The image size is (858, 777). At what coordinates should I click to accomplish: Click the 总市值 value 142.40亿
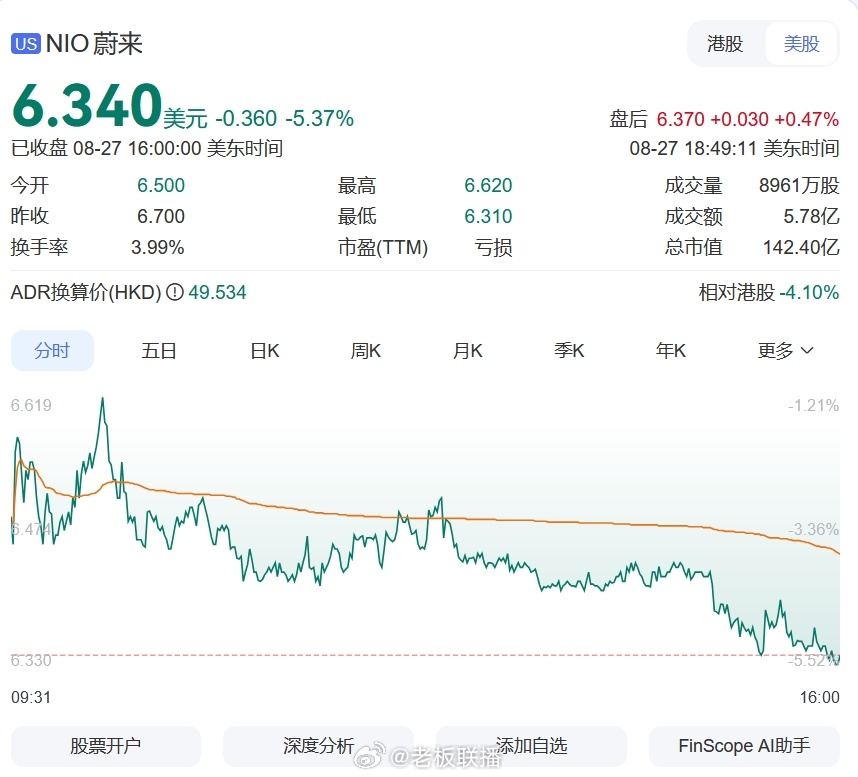[x=801, y=247]
